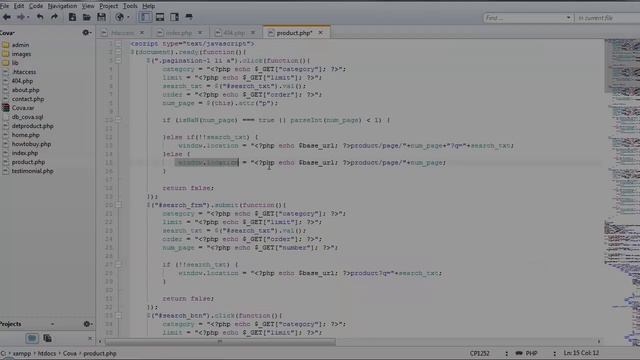
Task: Select detproduct.php in file list
Action: point(32,126)
